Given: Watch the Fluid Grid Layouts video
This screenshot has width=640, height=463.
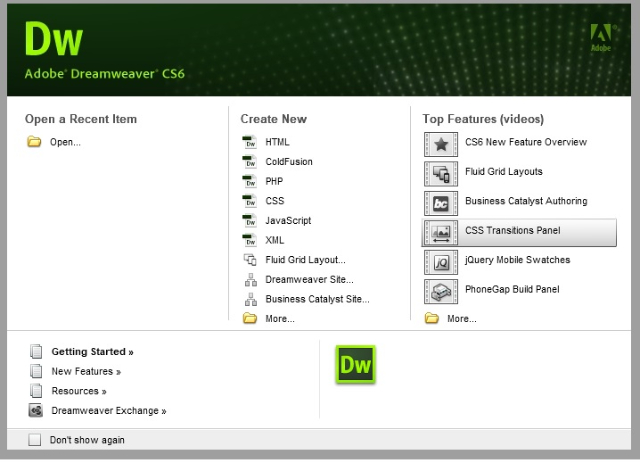Looking at the screenshot, I should (x=504, y=171).
